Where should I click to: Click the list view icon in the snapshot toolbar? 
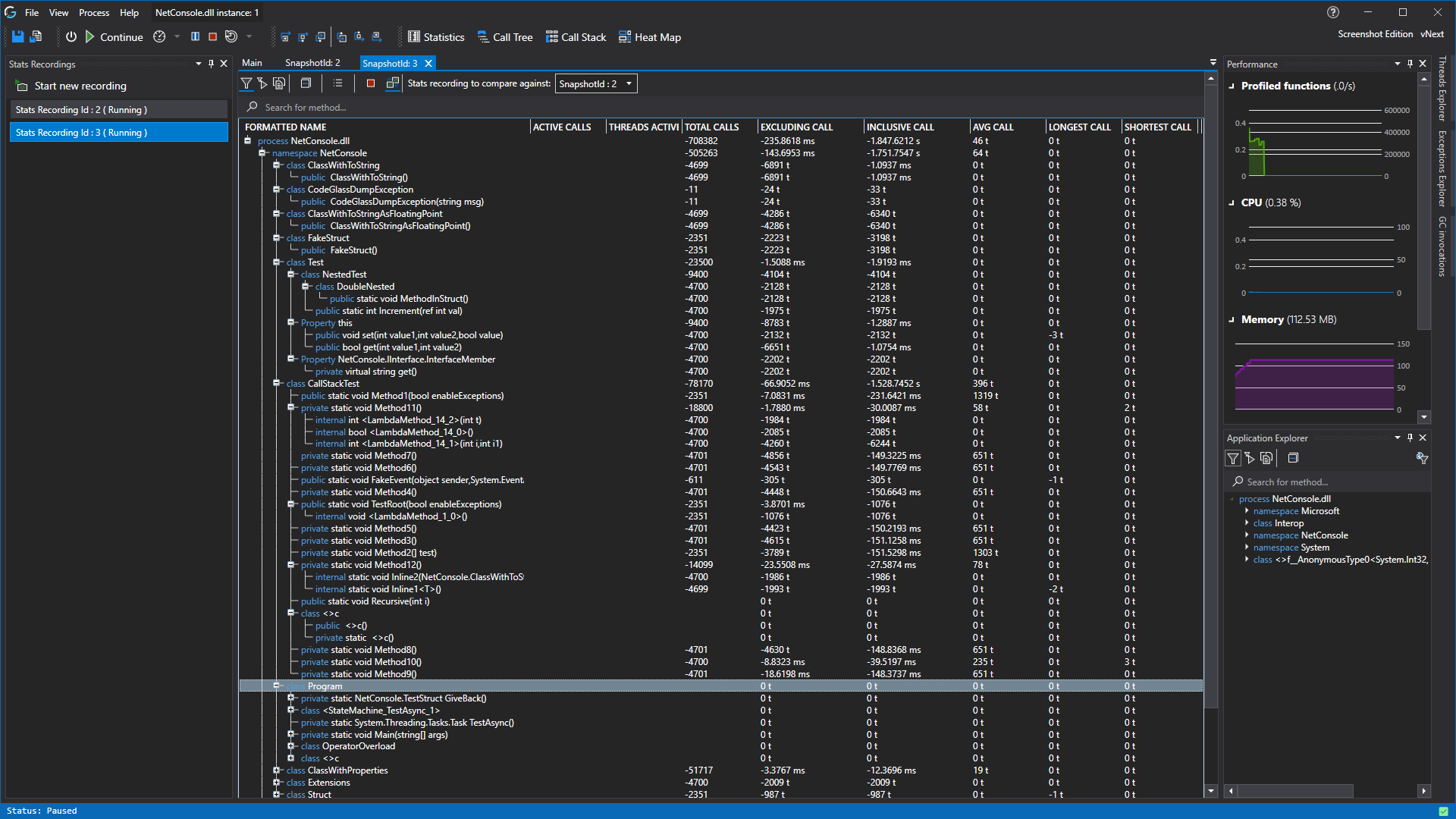click(x=337, y=83)
